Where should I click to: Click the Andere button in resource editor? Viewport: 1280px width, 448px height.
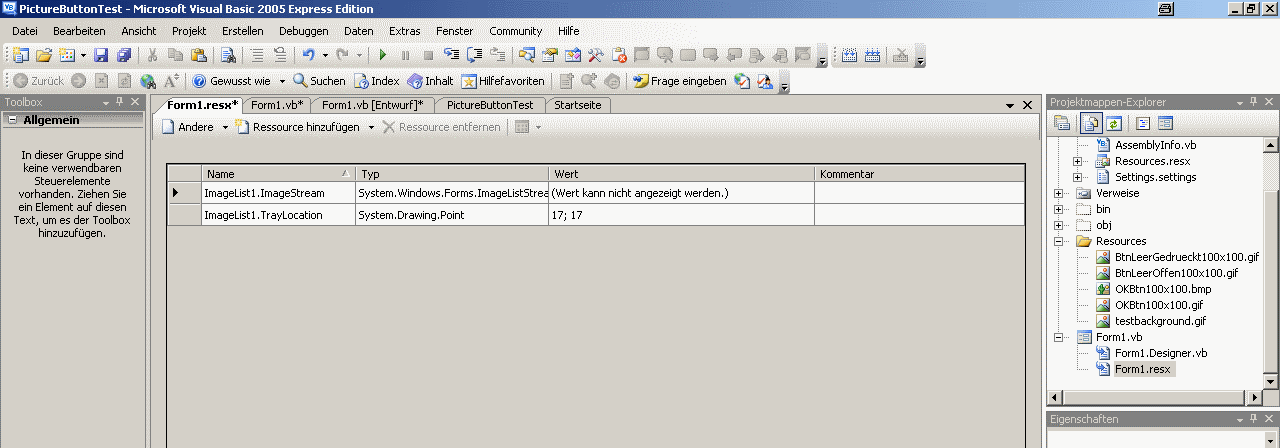click(188, 127)
